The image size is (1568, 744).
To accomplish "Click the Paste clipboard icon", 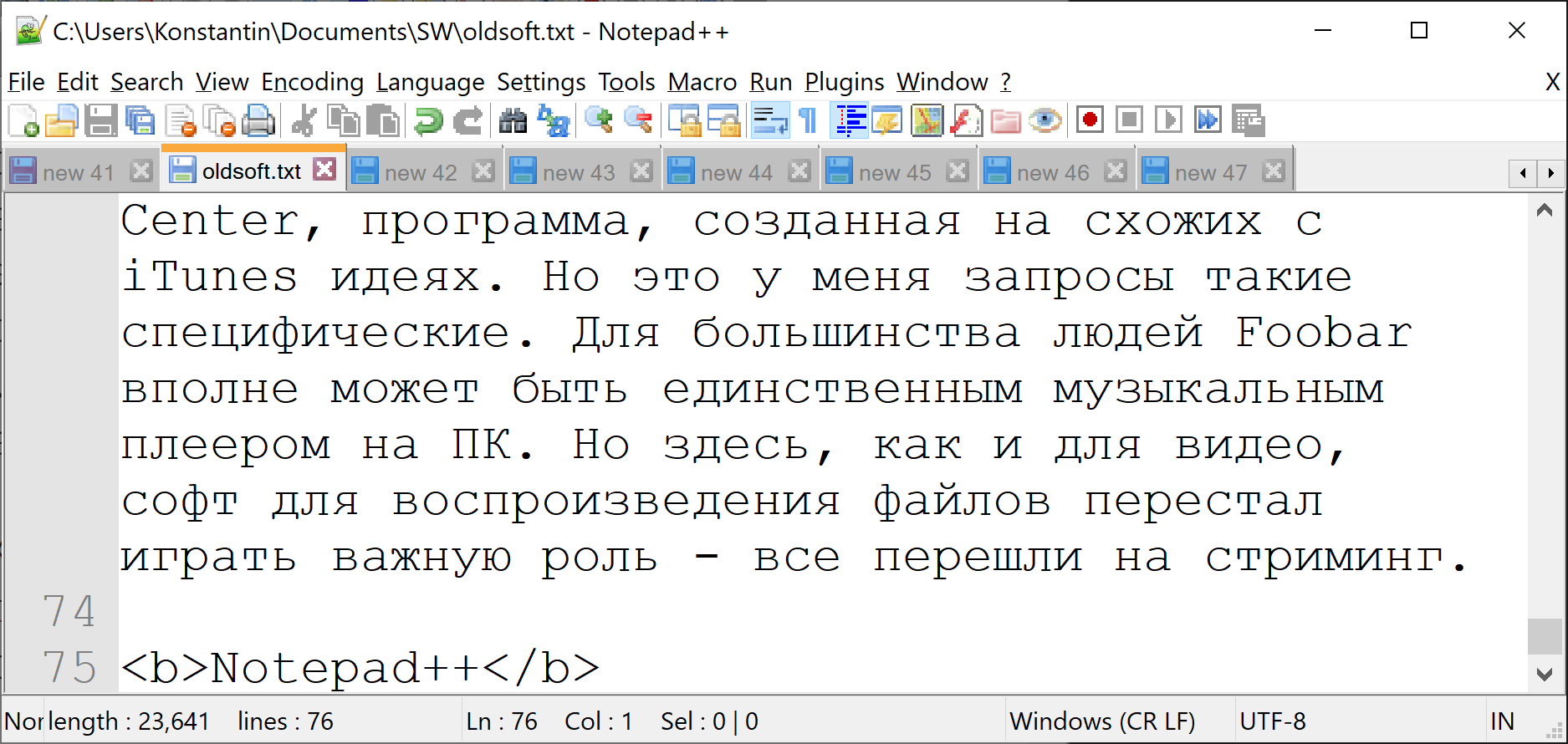I will tap(383, 121).
